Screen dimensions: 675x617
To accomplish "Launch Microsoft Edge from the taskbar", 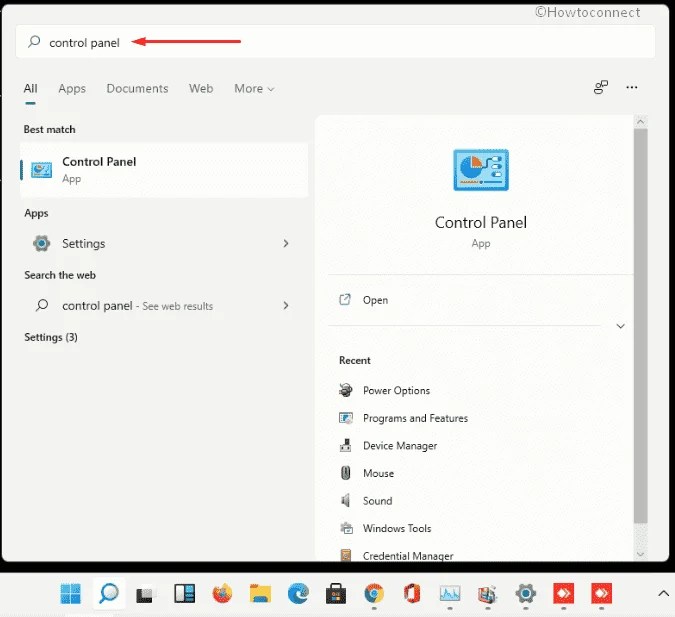I will point(298,594).
